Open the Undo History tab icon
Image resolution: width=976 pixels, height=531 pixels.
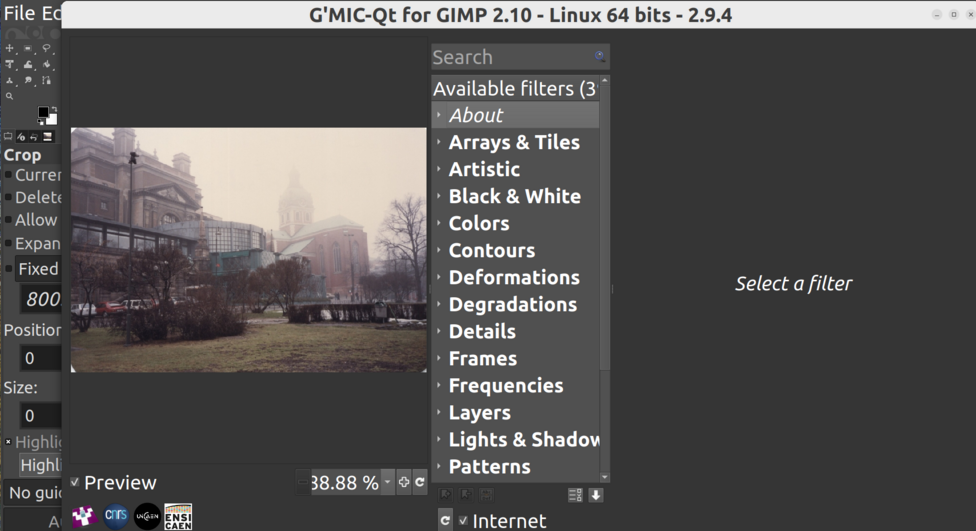pos(34,136)
